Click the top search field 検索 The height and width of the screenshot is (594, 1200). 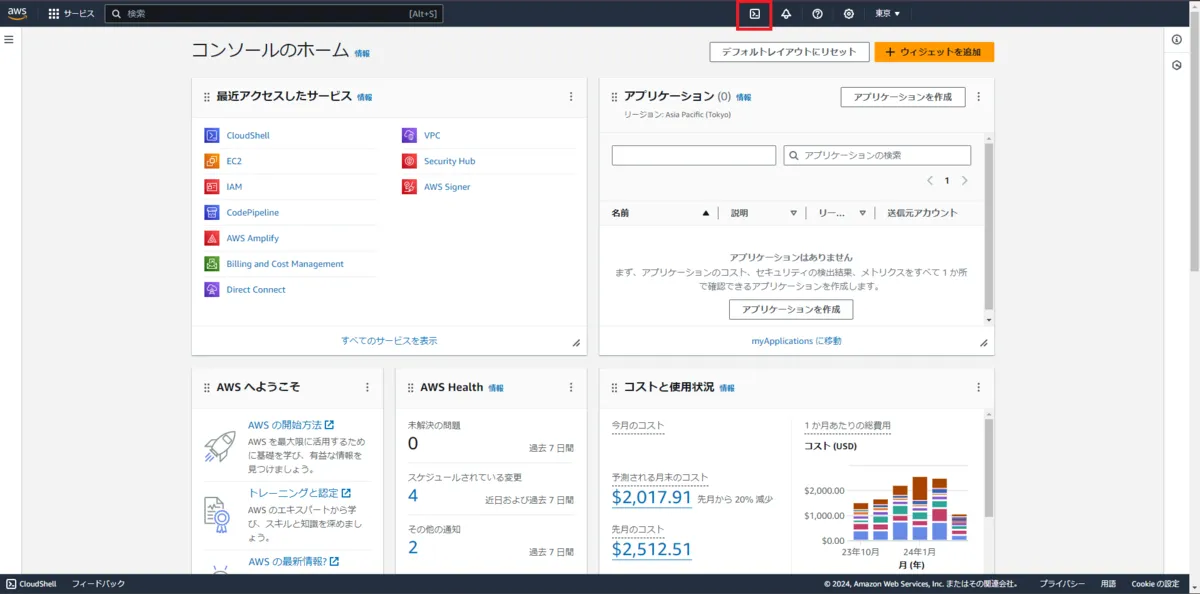[x=274, y=14]
